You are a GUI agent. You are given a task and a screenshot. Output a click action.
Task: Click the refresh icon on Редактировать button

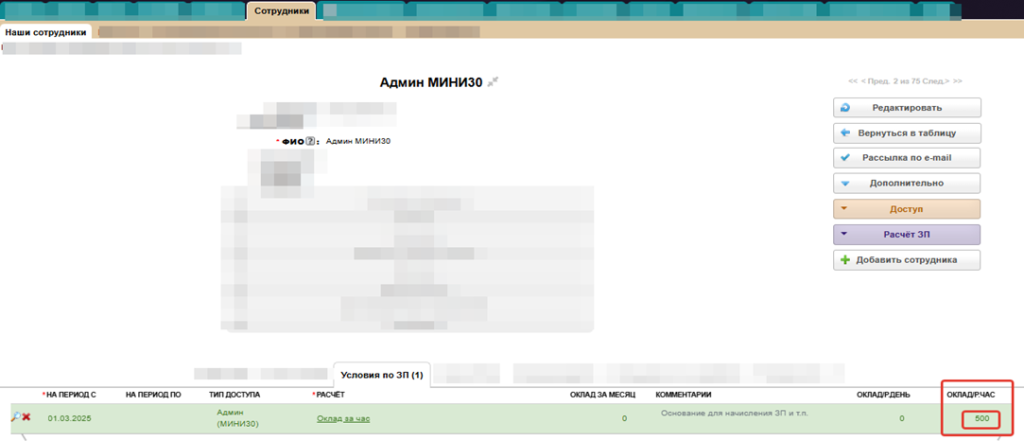pyautogui.click(x=845, y=108)
